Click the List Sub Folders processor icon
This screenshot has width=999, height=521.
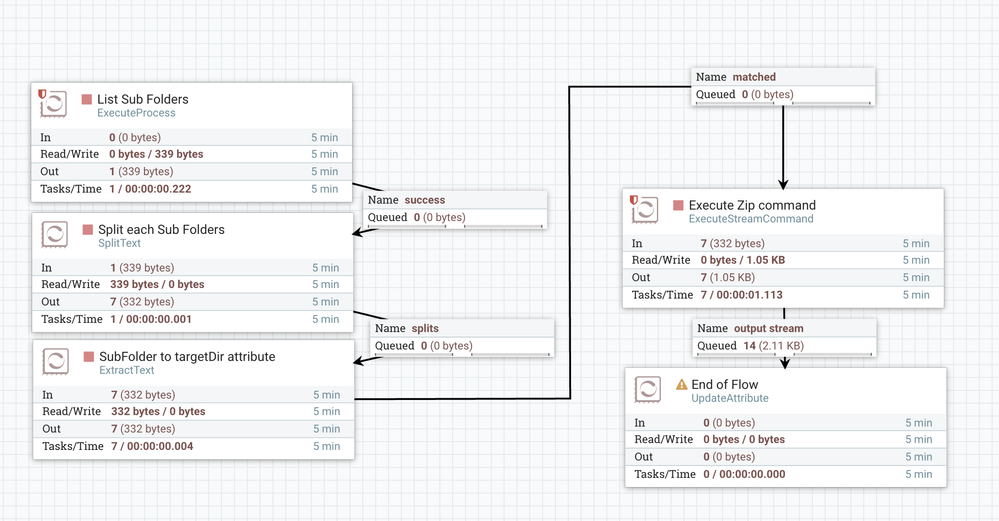[54, 105]
